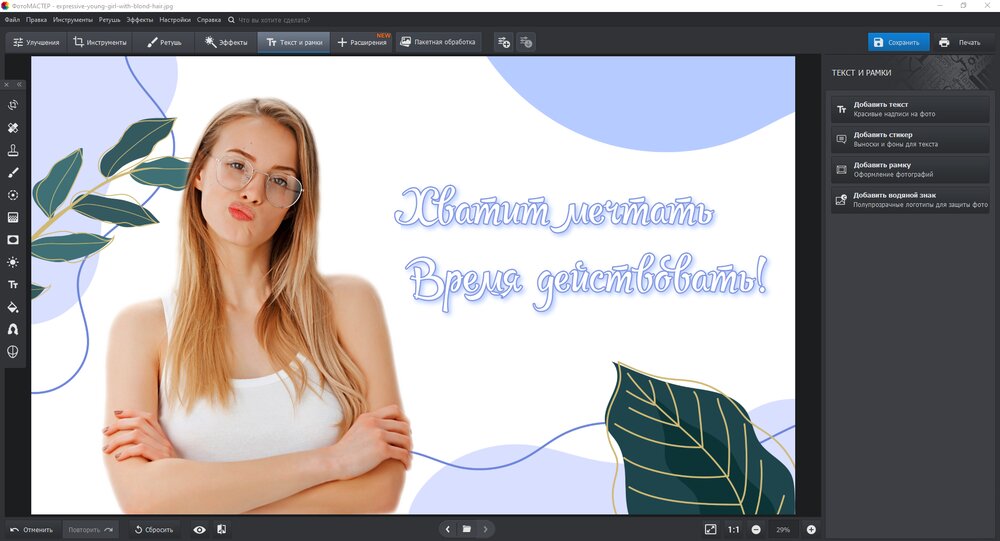Open the Эффекты menu in menu bar

click(140, 20)
